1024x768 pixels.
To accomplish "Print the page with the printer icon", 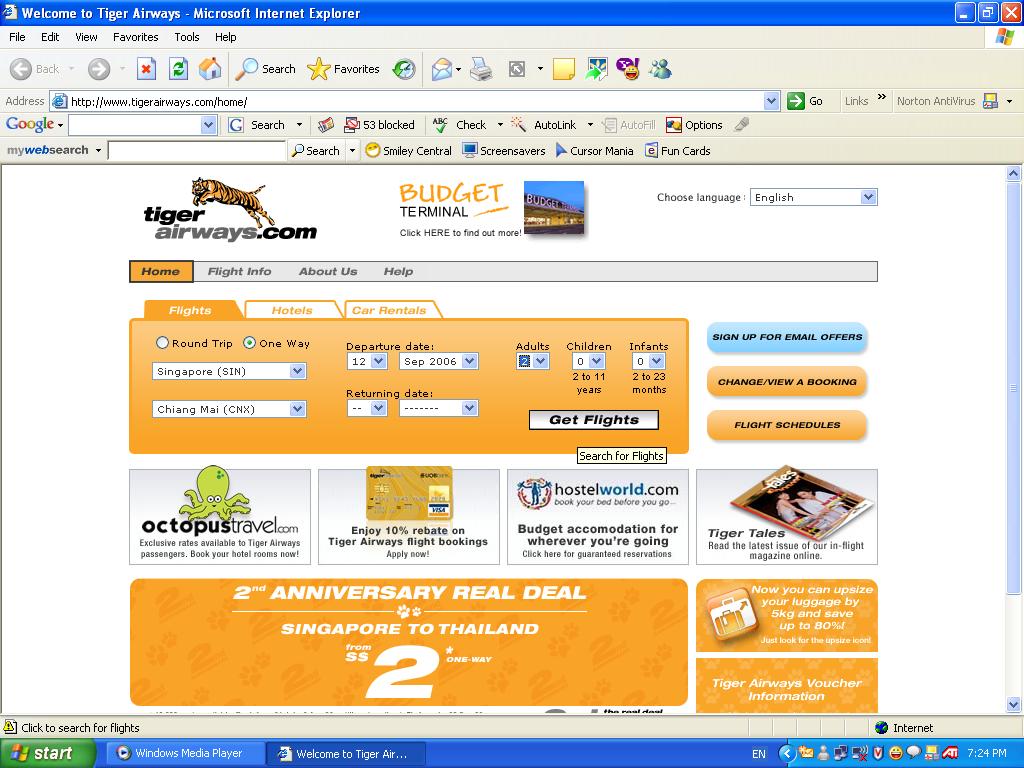I will coord(481,69).
